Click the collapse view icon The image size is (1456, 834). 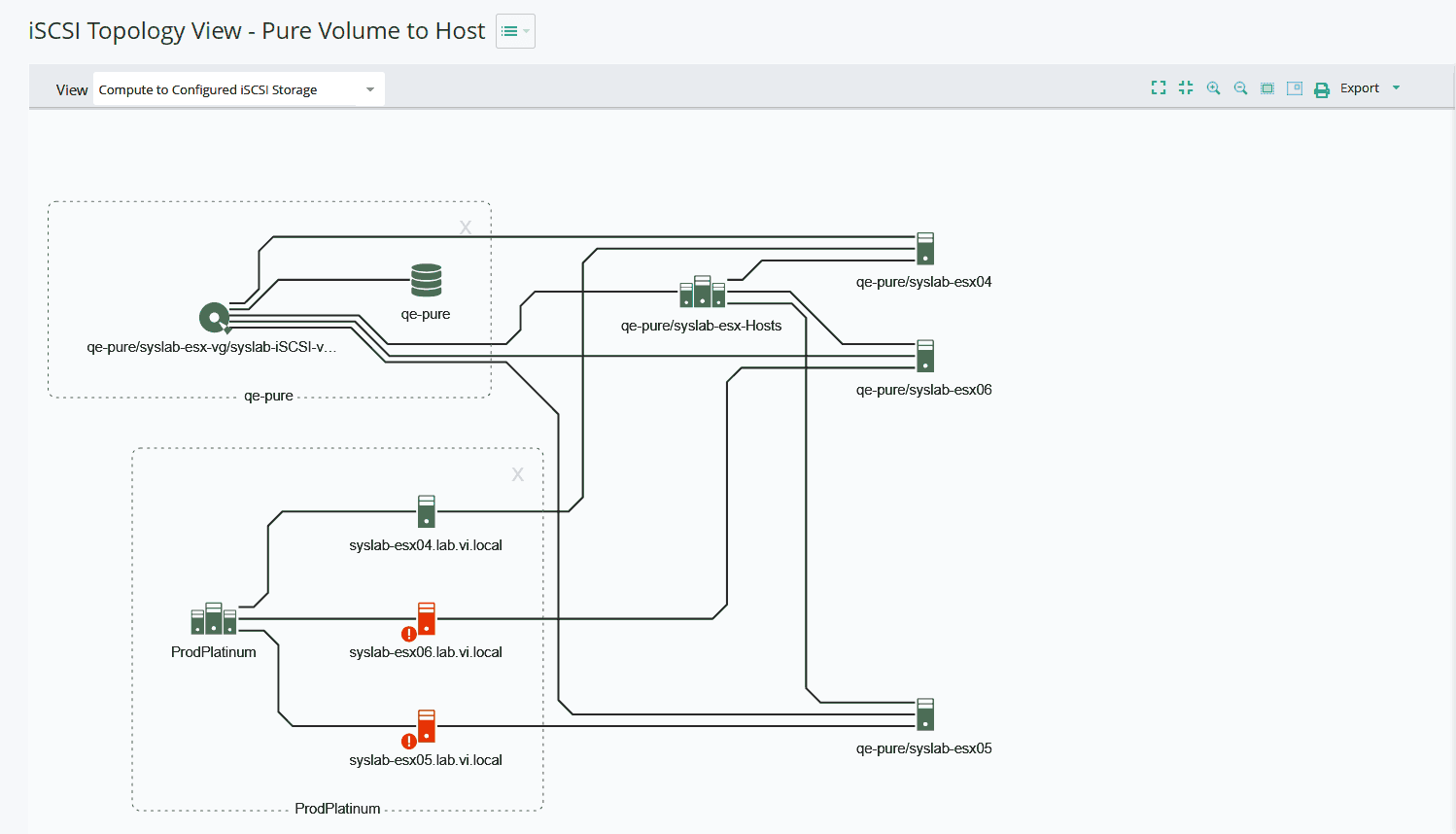point(1186,87)
